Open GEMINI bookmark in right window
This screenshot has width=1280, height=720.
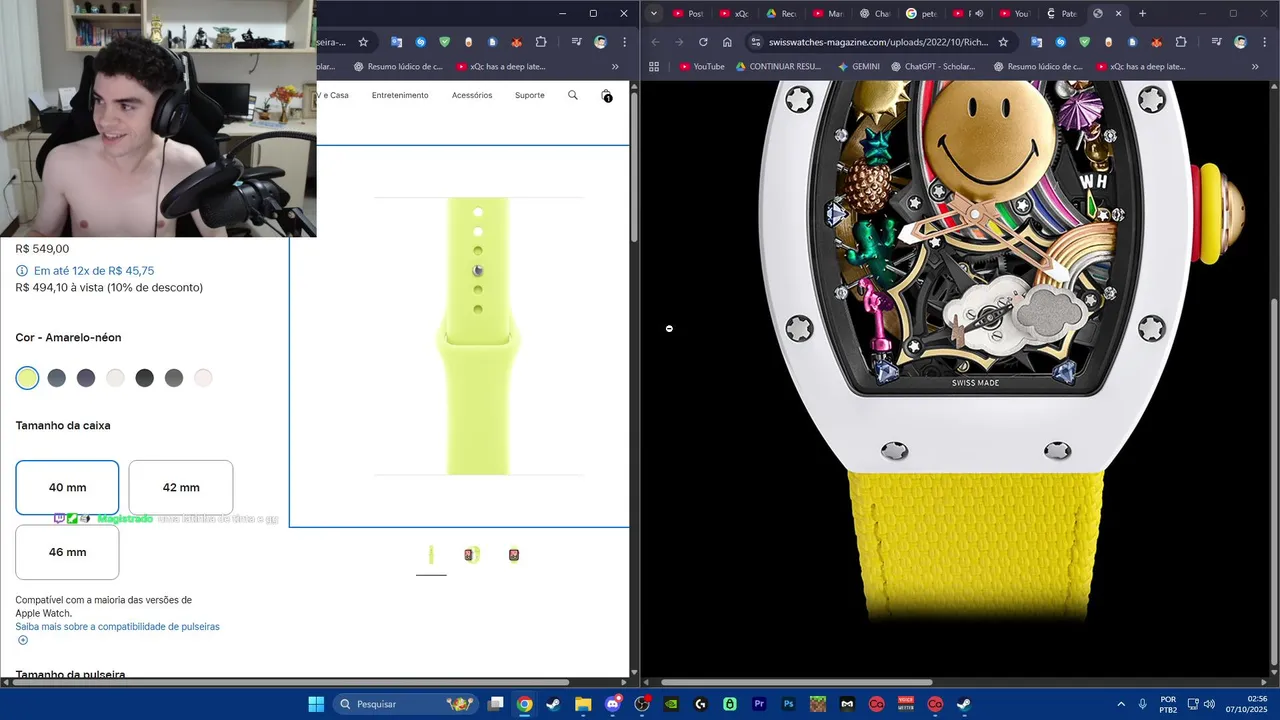pyautogui.click(x=858, y=67)
